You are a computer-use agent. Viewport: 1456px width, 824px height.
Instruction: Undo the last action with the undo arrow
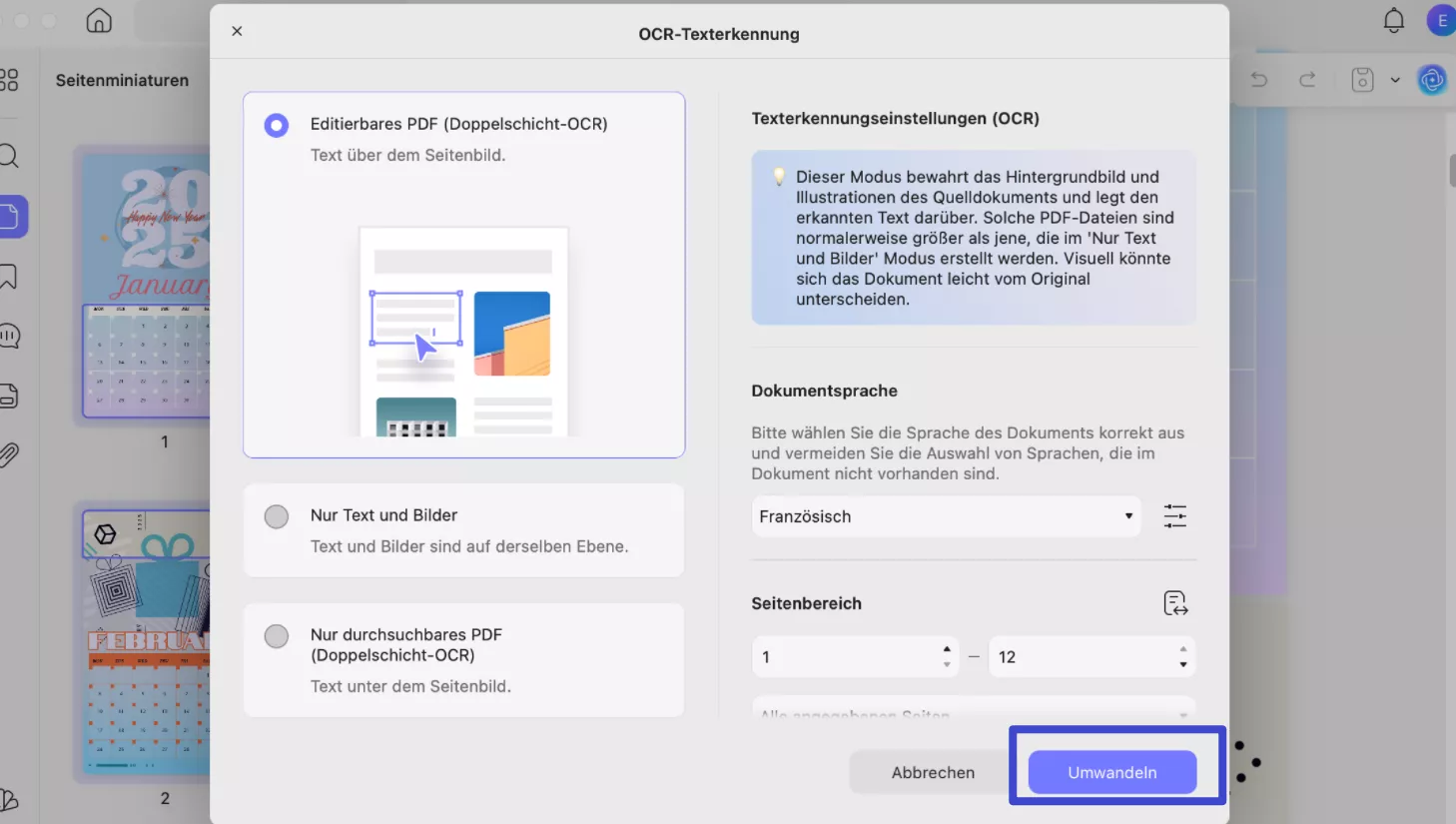coord(1259,80)
